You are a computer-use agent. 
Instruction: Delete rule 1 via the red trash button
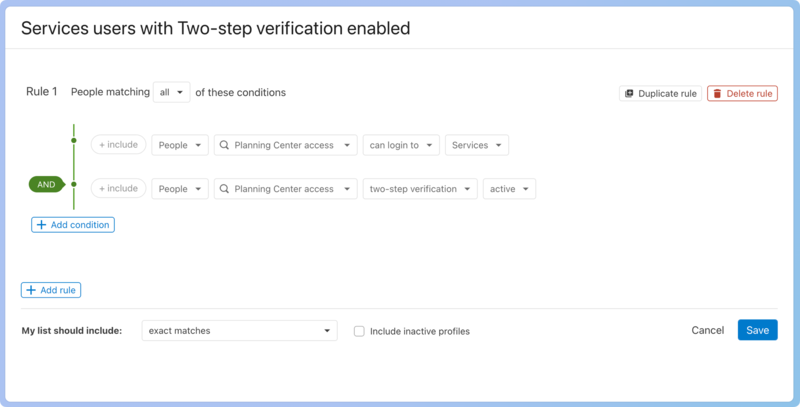point(743,93)
